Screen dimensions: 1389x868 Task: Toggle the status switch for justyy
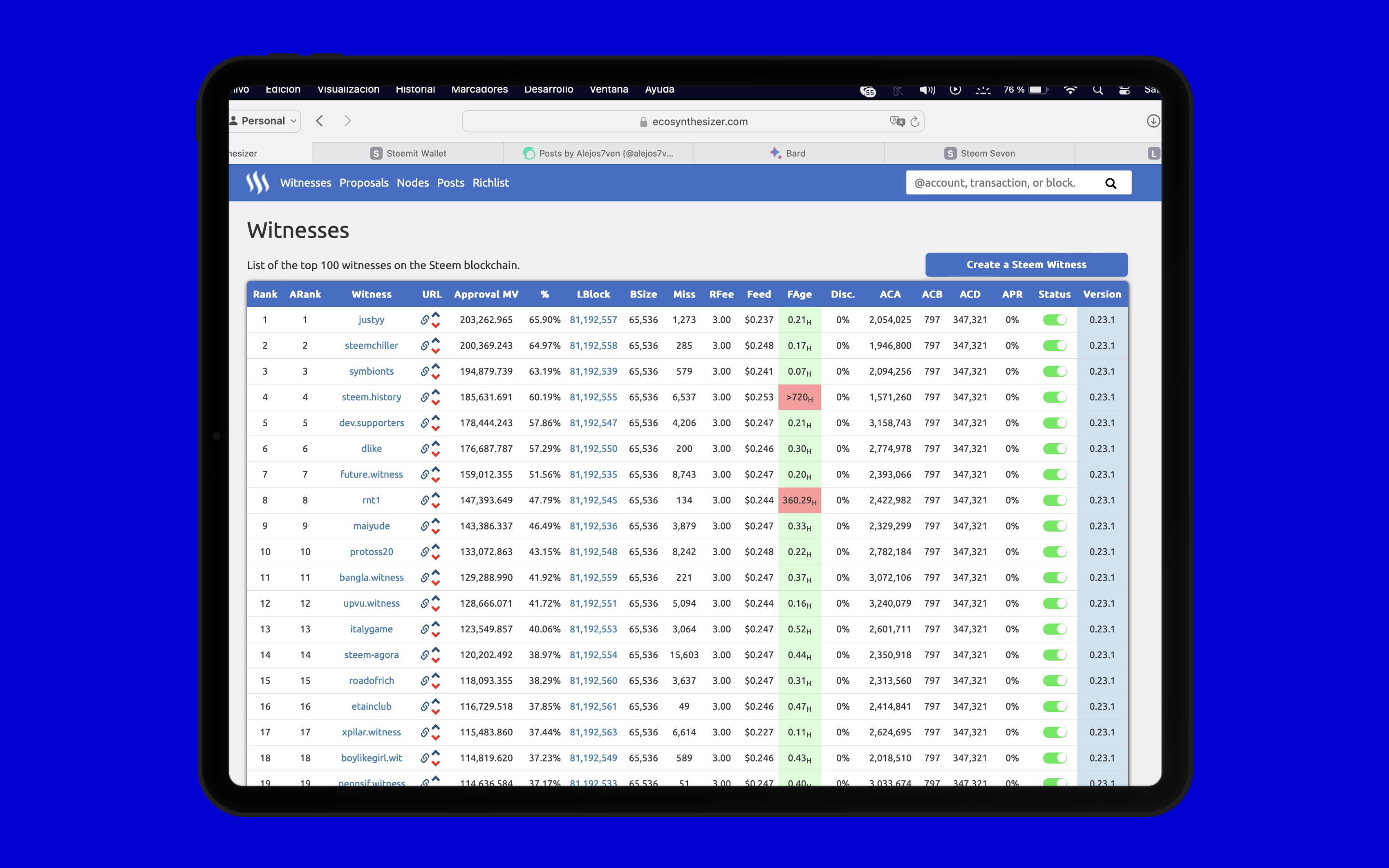[1054, 320]
